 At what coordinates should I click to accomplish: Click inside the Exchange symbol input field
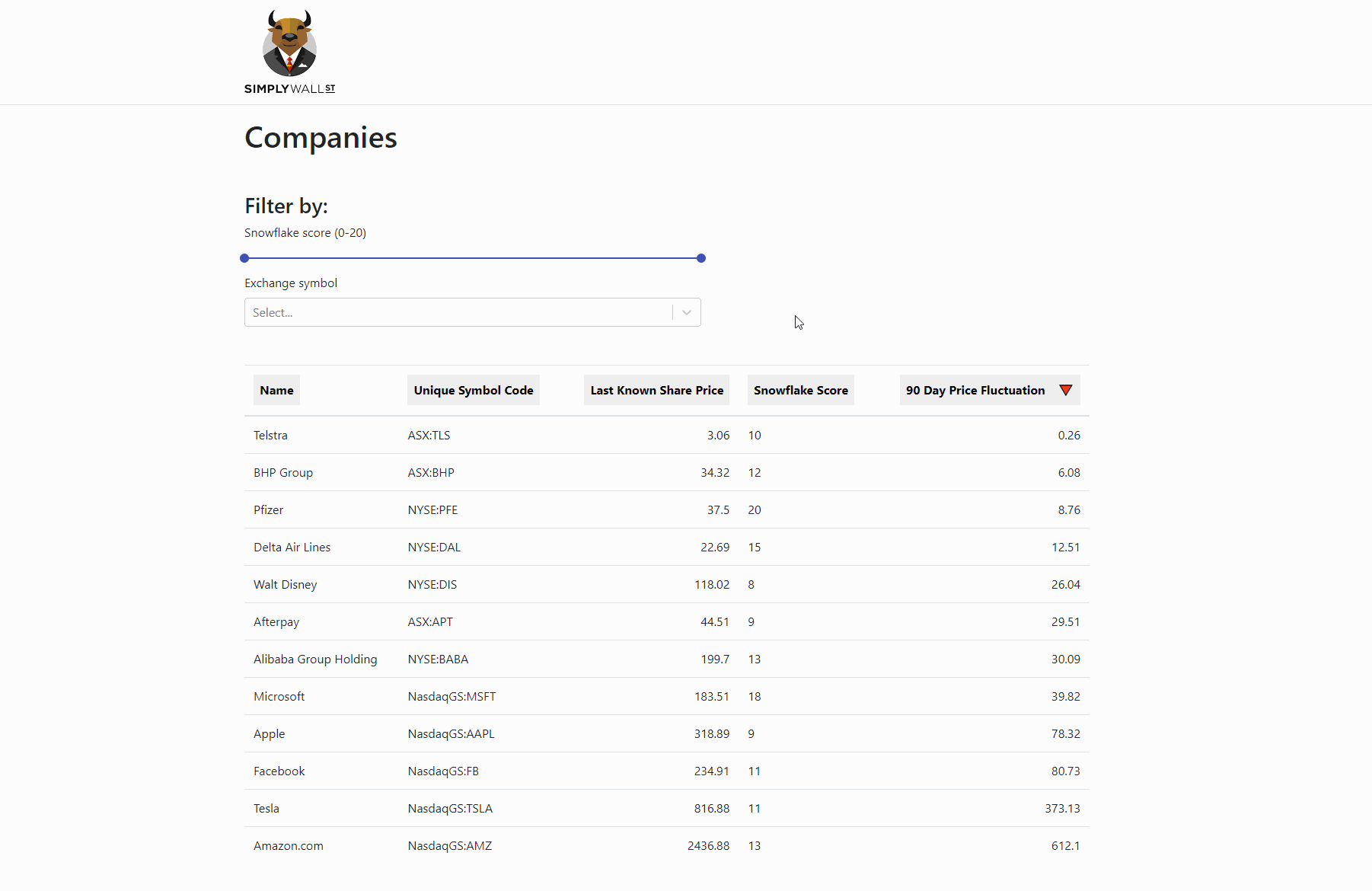[457, 312]
